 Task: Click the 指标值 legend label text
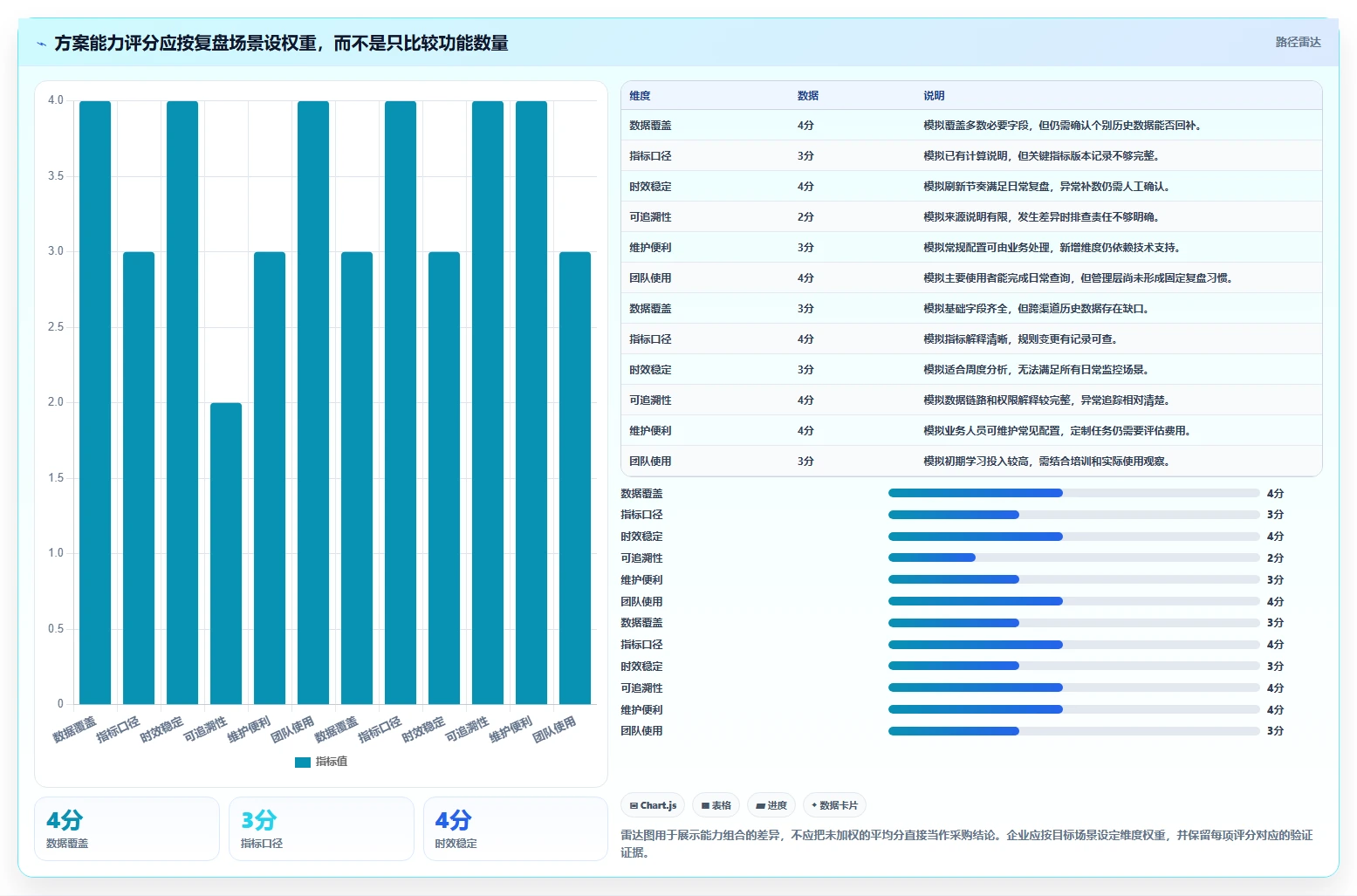(x=332, y=762)
